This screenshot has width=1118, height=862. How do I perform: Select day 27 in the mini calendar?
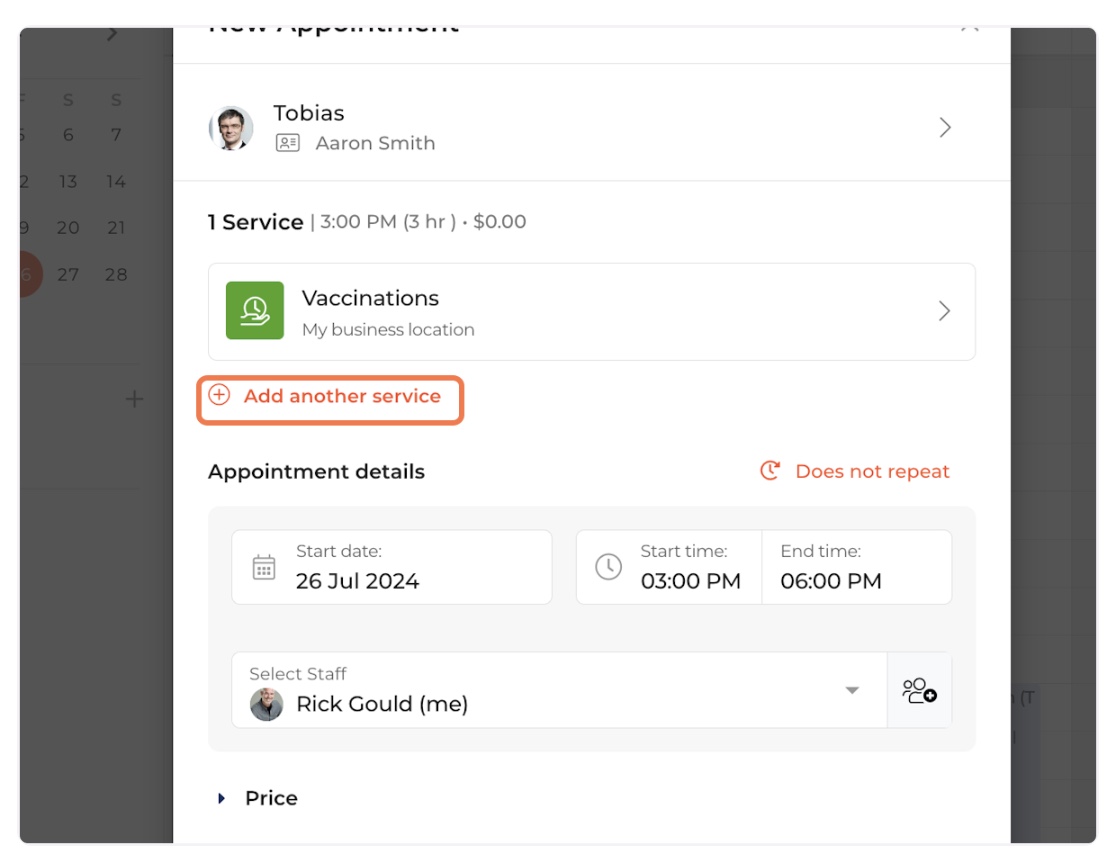click(x=68, y=274)
